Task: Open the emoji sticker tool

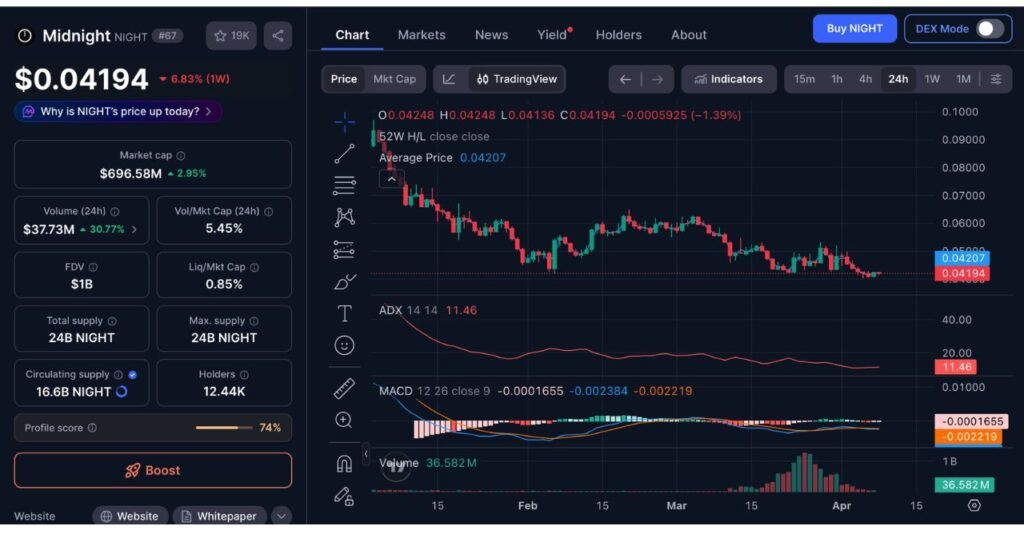Action: coord(344,345)
